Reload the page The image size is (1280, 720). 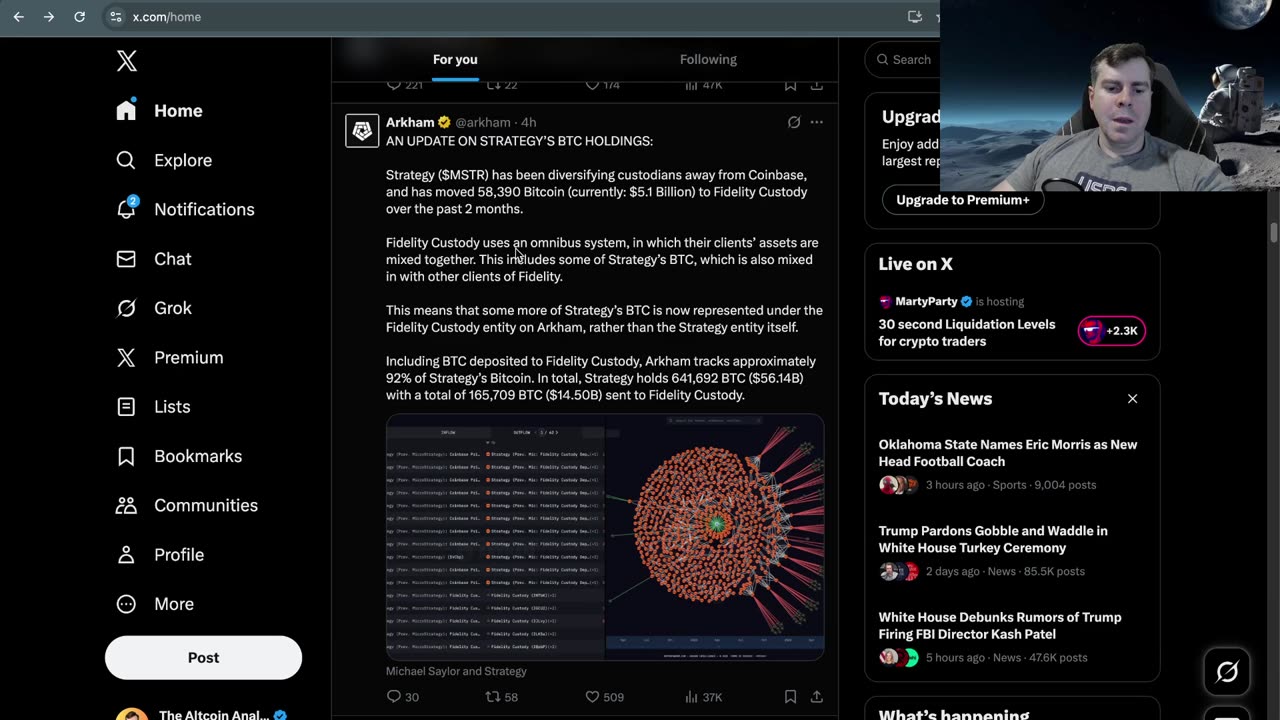[x=80, y=17]
